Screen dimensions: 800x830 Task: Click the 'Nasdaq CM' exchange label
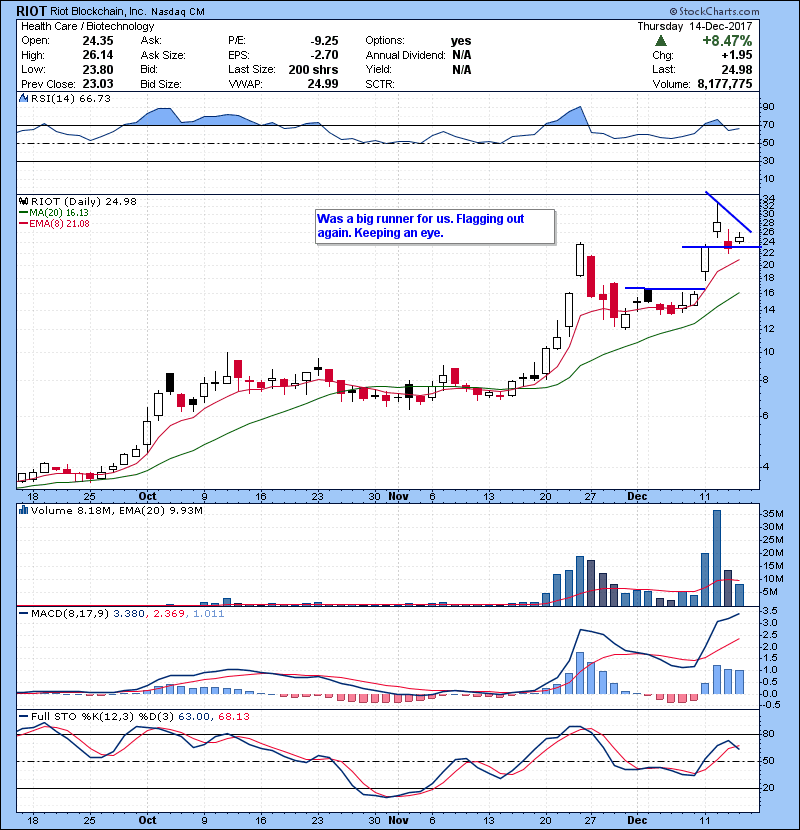[178, 12]
